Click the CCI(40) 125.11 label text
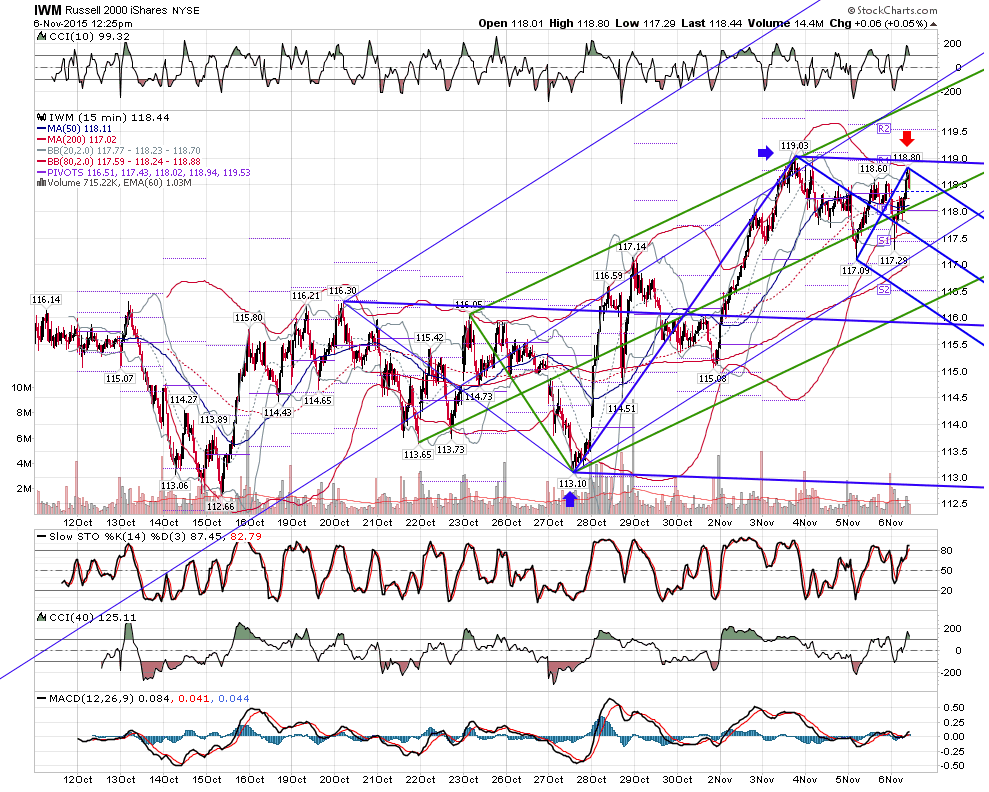 coord(93,617)
